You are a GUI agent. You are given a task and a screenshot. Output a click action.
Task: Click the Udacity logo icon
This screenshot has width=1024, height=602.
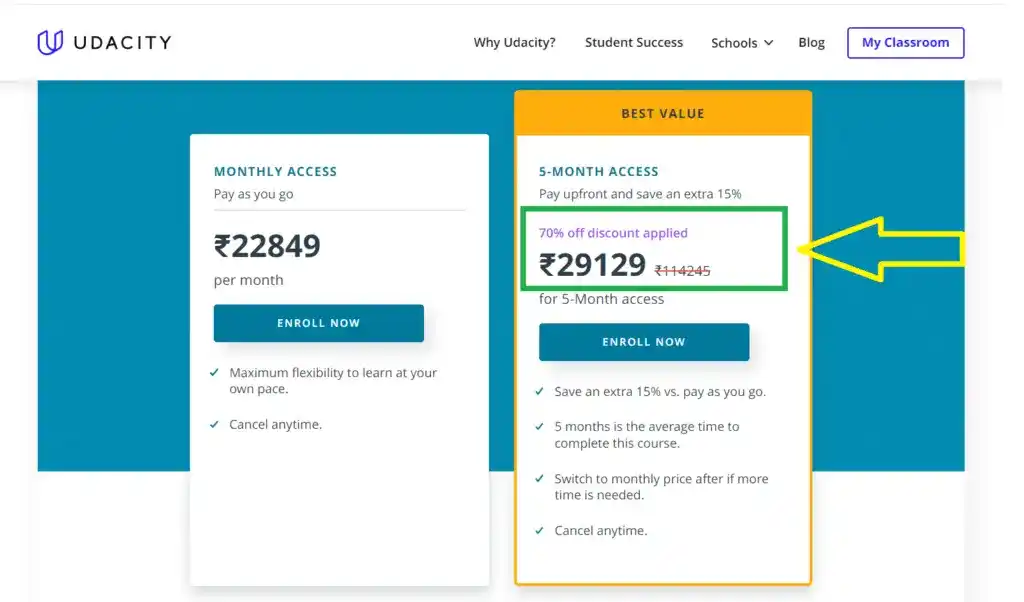(50, 42)
